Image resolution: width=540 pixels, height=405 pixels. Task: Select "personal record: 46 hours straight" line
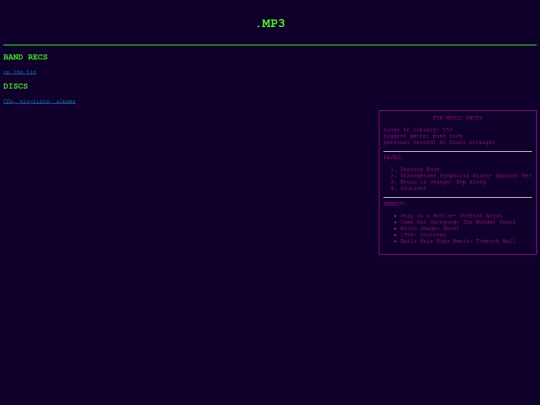(x=439, y=142)
